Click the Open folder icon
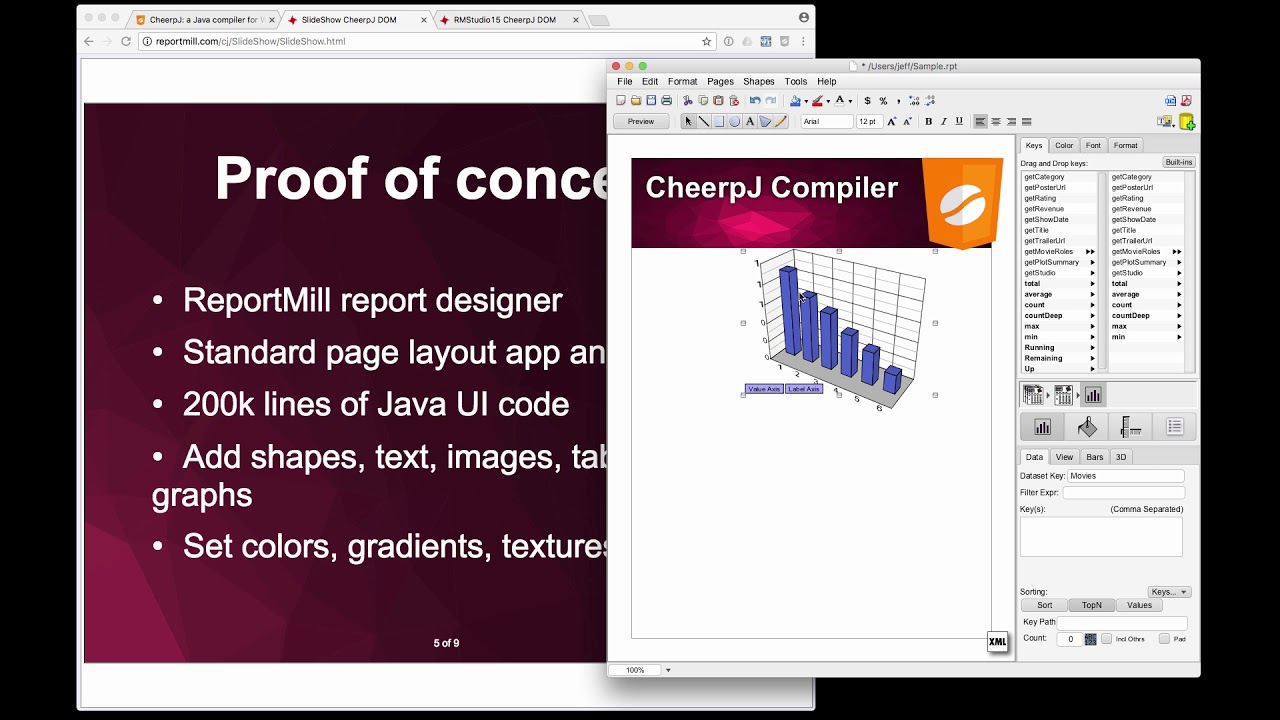The image size is (1280, 720). (636, 101)
